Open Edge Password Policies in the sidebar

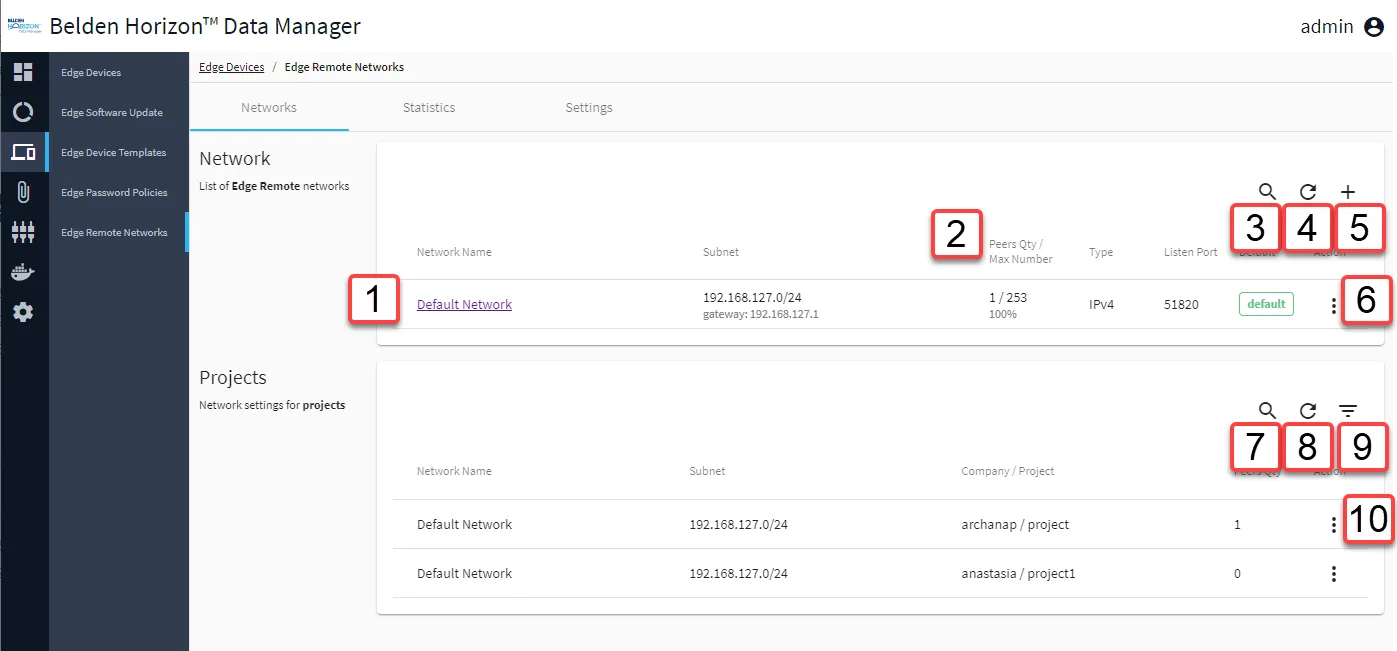tap(118, 192)
